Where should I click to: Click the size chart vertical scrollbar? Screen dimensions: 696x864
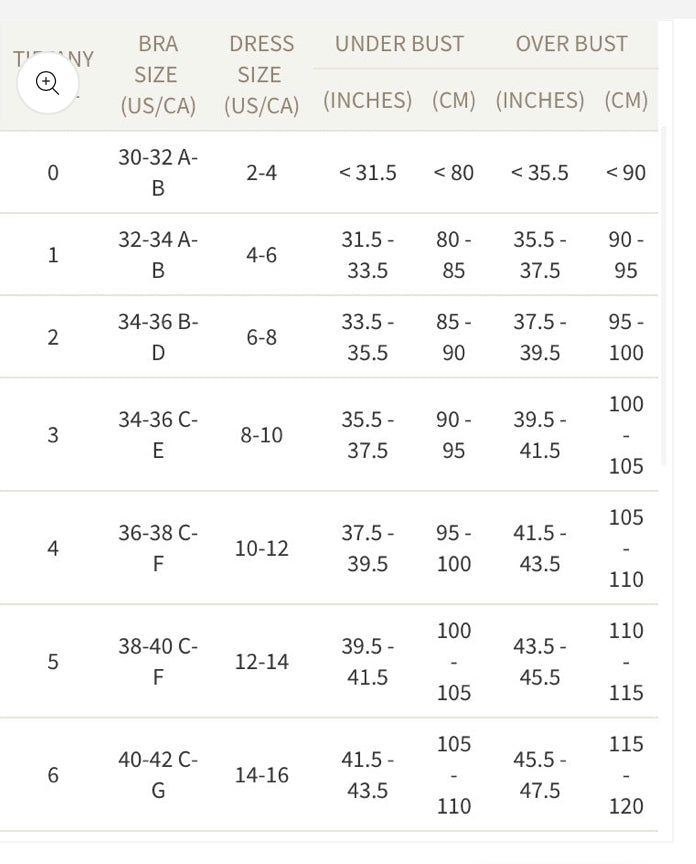[x=664, y=300]
